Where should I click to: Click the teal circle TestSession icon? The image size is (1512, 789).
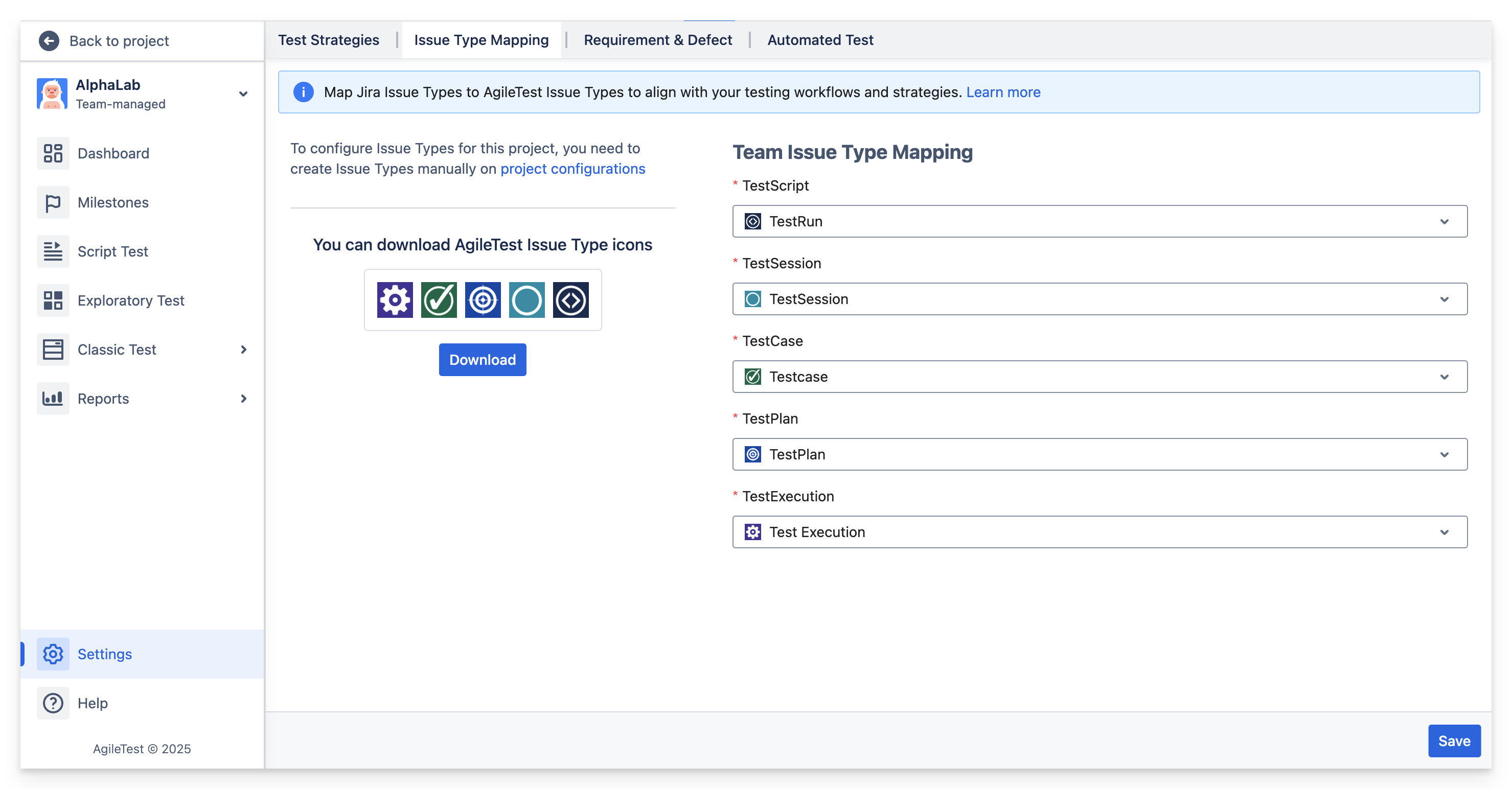pyautogui.click(x=526, y=300)
